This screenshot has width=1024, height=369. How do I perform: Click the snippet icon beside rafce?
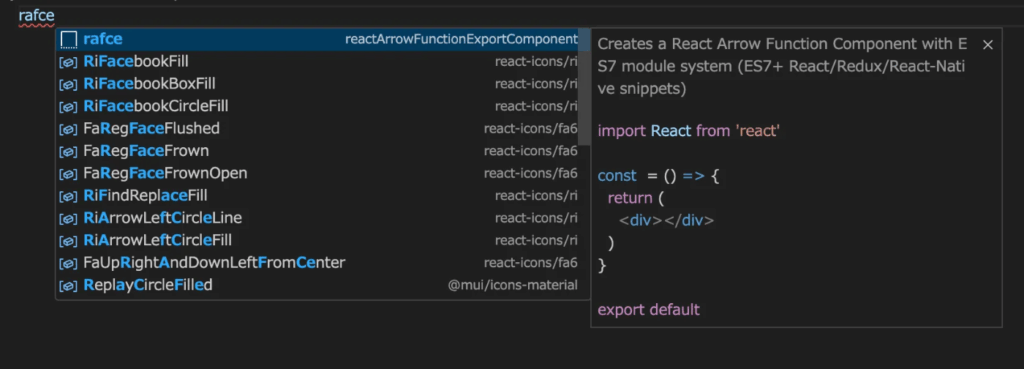pyautogui.click(x=69, y=40)
